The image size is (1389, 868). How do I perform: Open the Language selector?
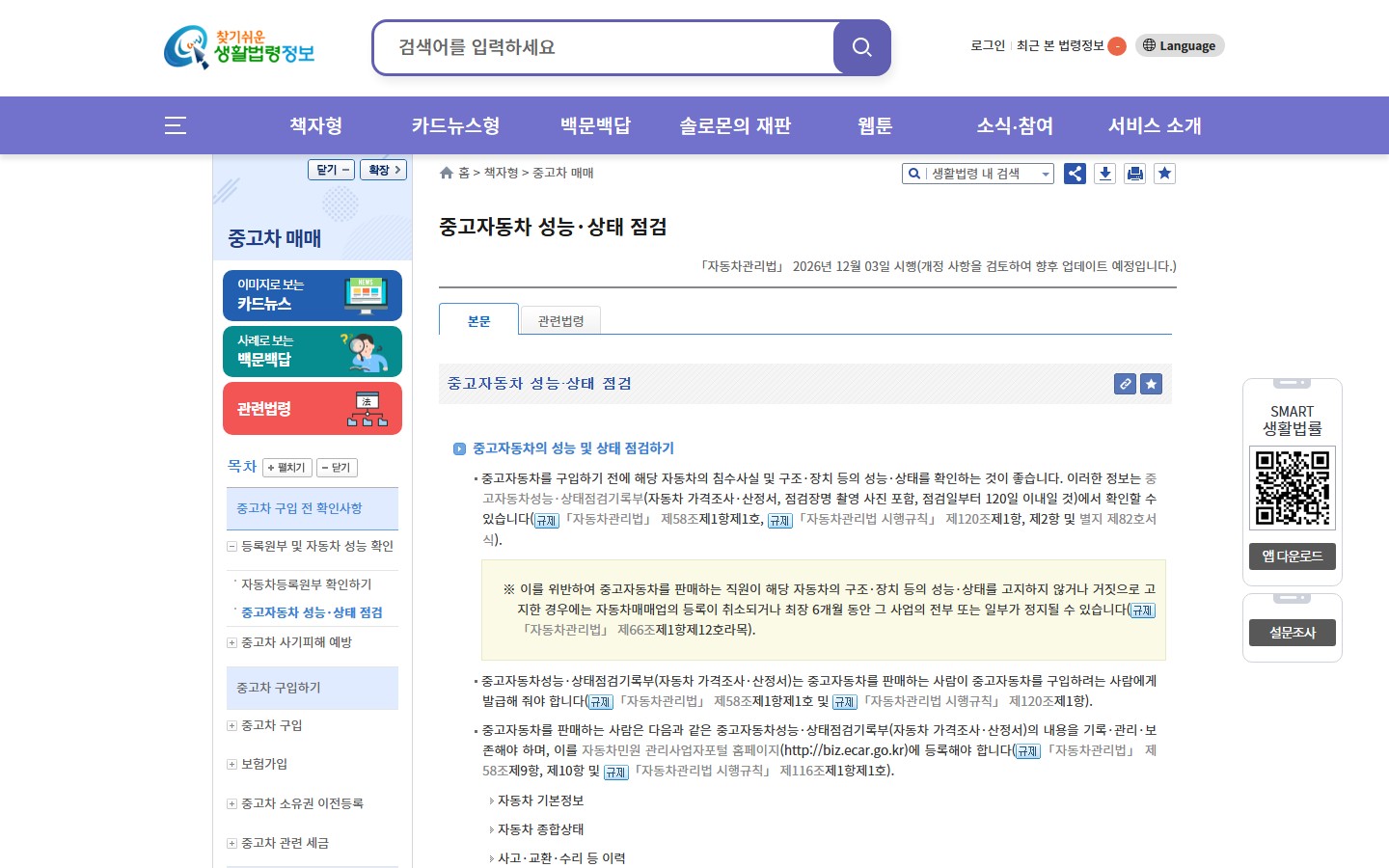click(x=1180, y=45)
